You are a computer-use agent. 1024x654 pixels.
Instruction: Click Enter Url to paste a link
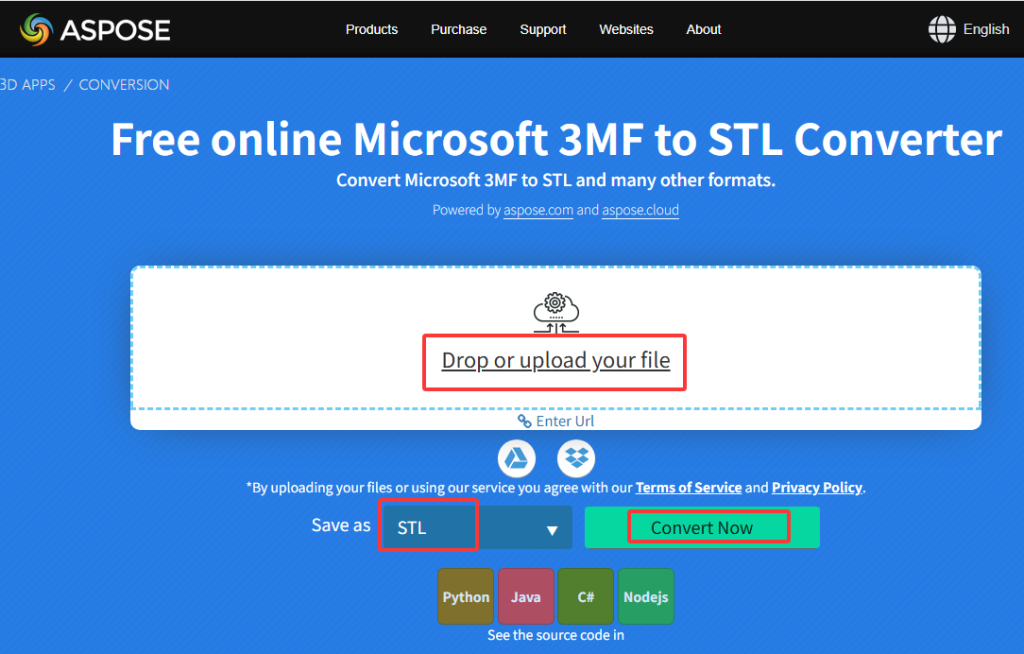pyautogui.click(x=555, y=420)
